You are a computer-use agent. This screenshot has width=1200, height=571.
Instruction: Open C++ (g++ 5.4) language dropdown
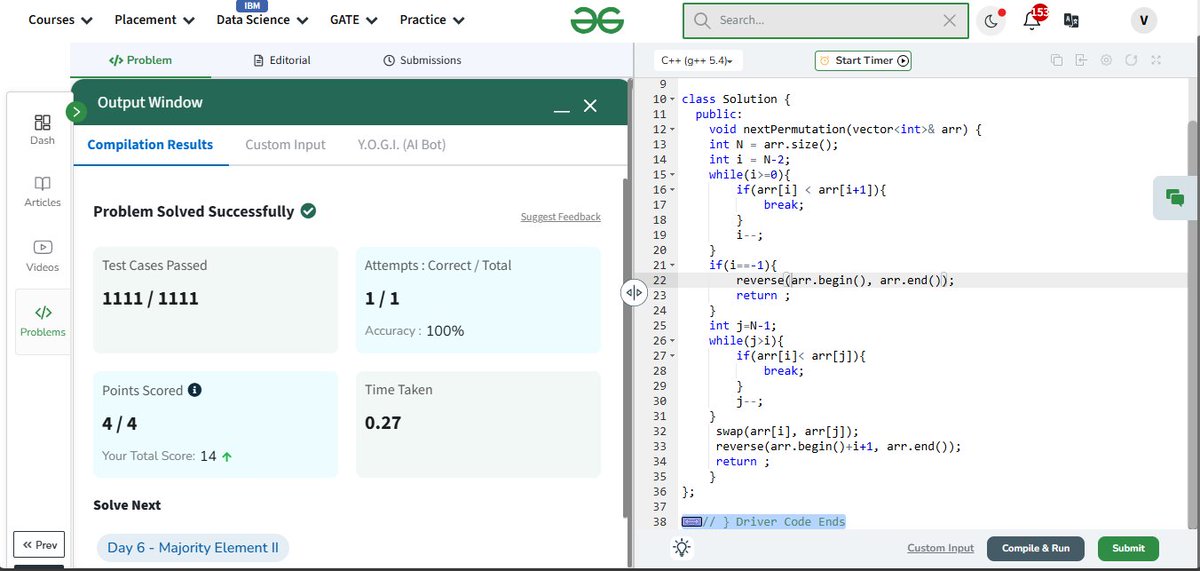[696, 61]
